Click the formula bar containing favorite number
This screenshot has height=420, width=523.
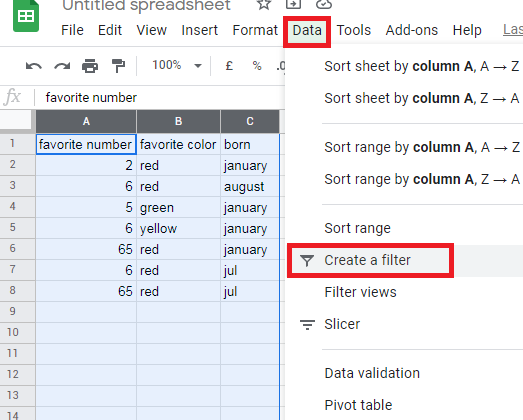coord(160,98)
